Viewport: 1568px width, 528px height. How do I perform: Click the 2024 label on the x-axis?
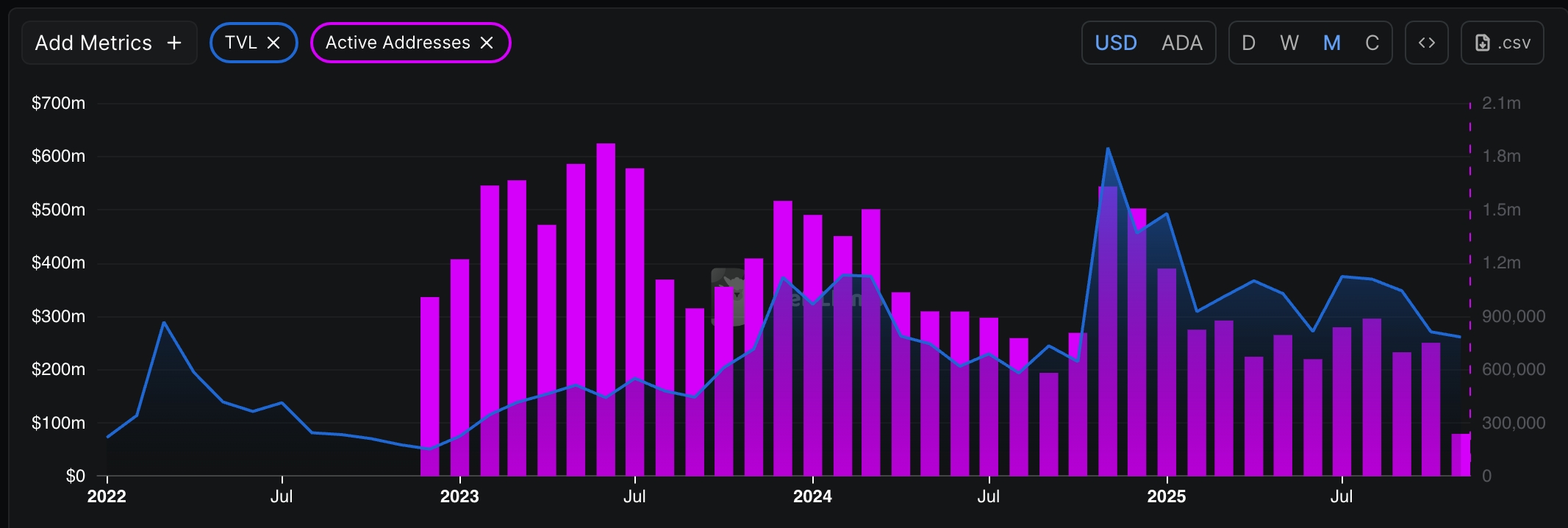[812, 496]
